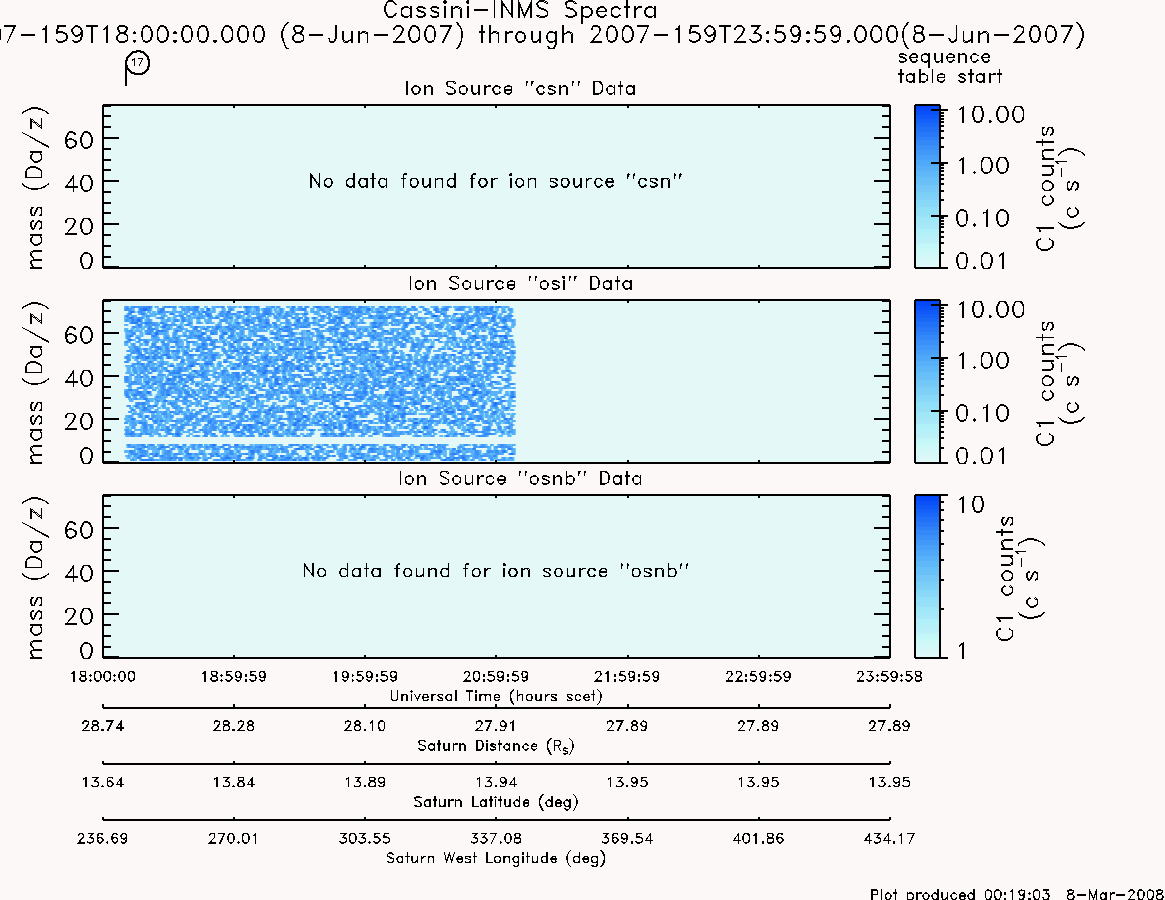The height and width of the screenshot is (900, 1165).
Task: Click west longitude value 401.86
Action: (758, 838)
